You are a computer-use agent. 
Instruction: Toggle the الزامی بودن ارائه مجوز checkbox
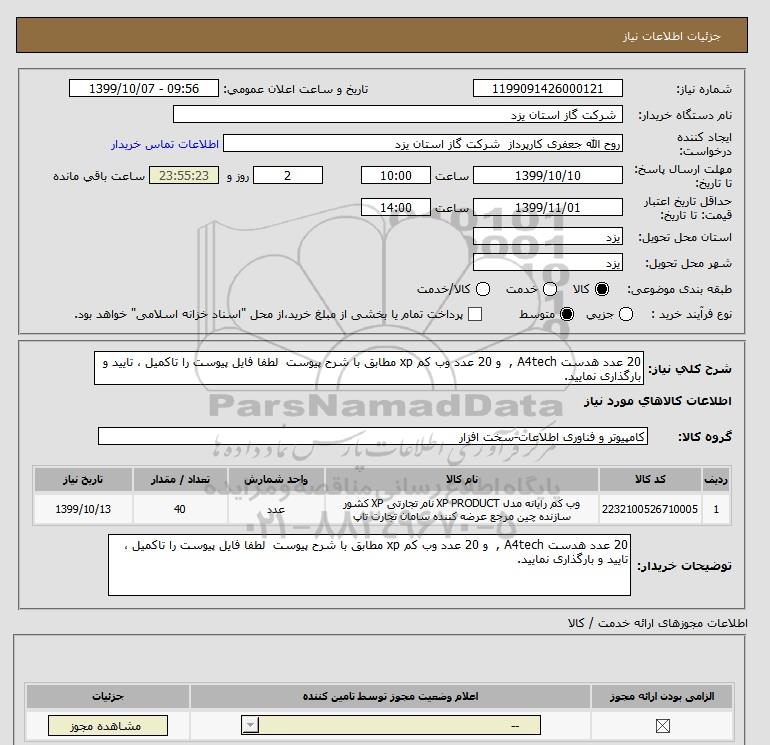pos(662,725)
